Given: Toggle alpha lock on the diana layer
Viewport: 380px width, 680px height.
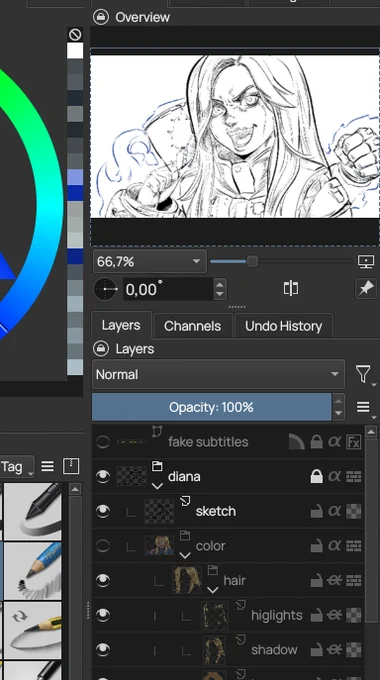Looking at the screenshot, I should click(334, 477).
